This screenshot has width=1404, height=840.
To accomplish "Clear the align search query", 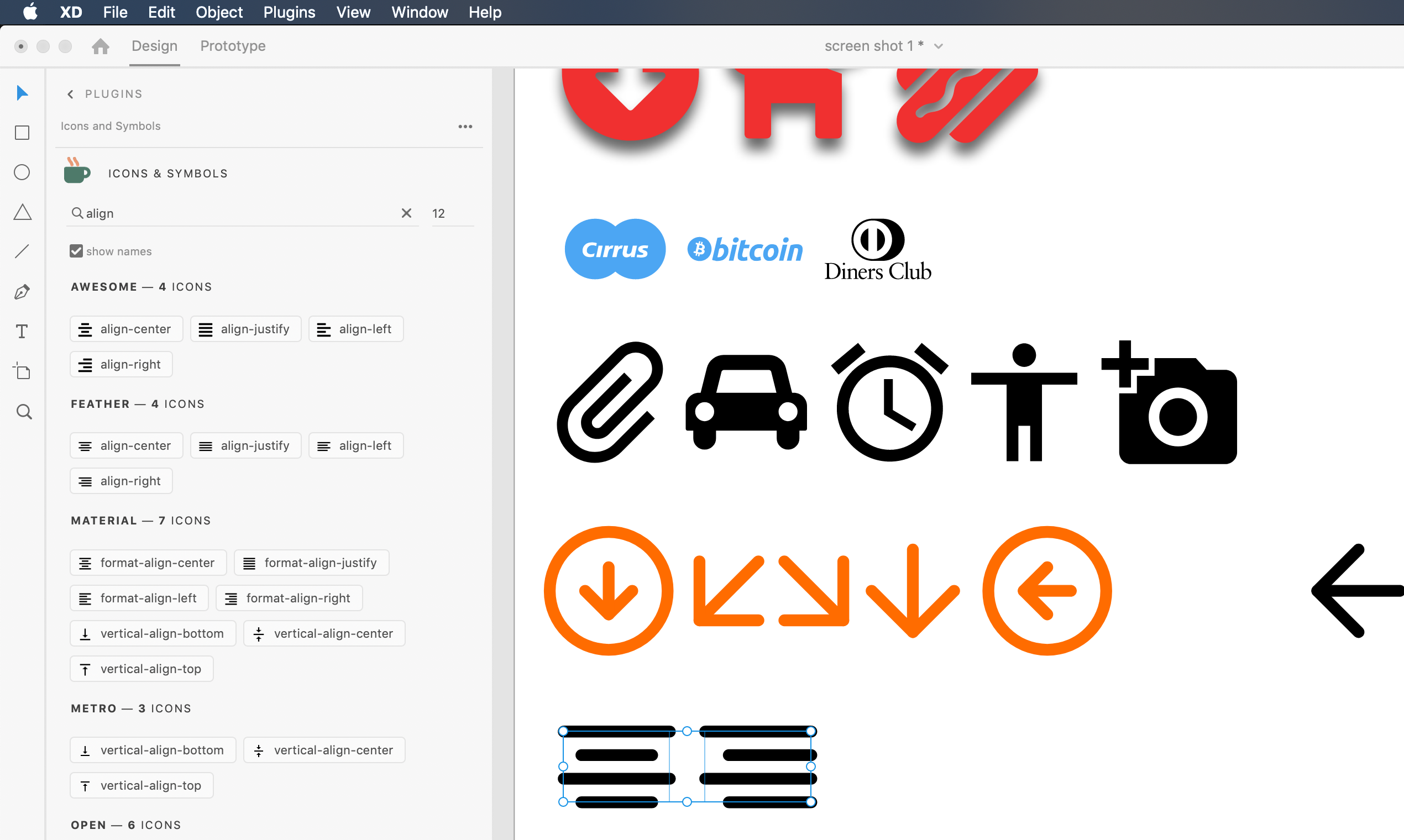I will point(406,213).
